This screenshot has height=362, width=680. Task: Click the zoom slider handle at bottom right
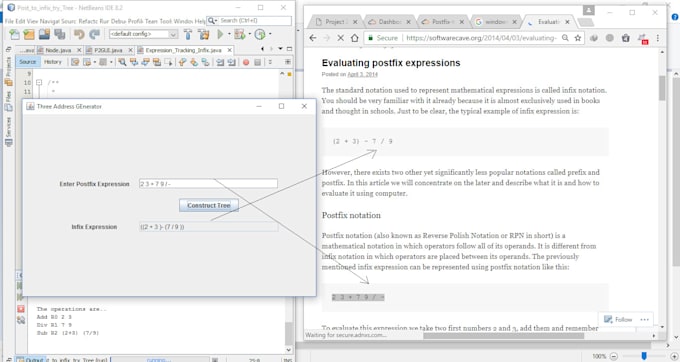(644, 355)
